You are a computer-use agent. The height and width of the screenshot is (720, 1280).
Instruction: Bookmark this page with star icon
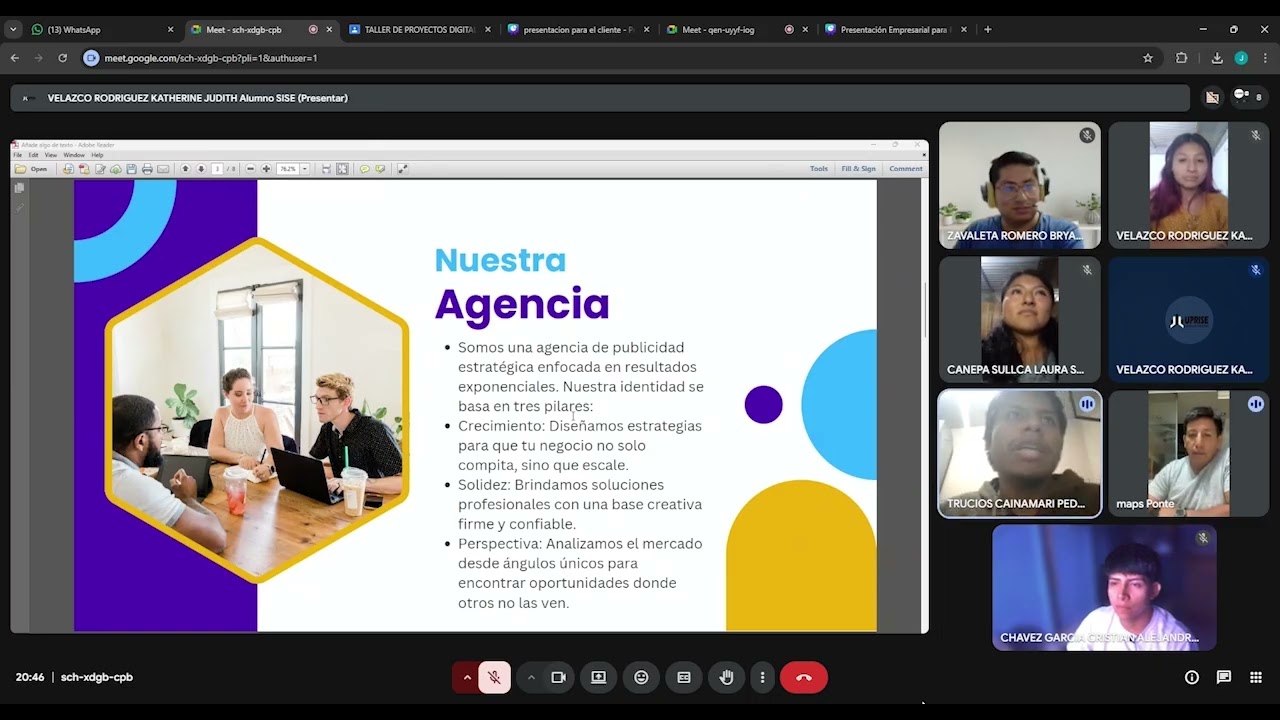[x=1148, y=58]
